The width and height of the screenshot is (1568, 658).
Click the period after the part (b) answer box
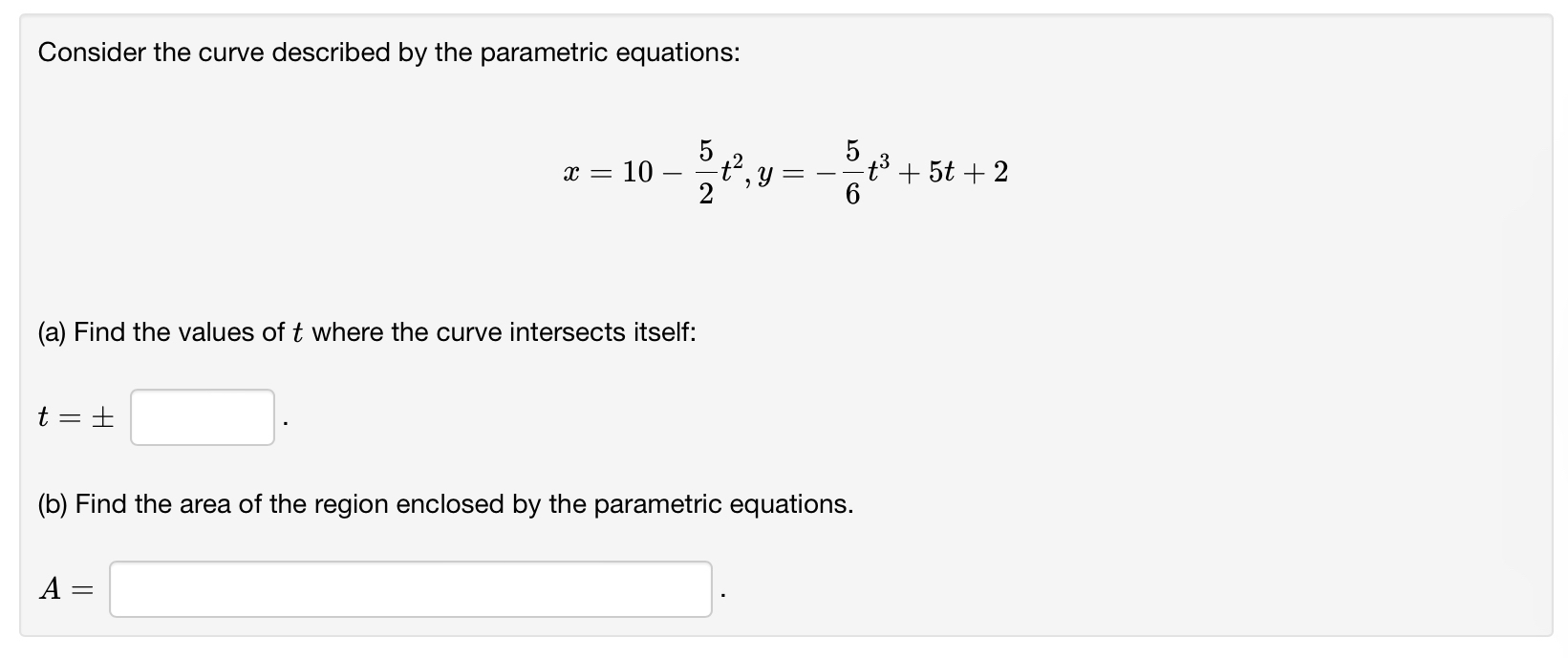pyautogui.click(x=724, y=593)
